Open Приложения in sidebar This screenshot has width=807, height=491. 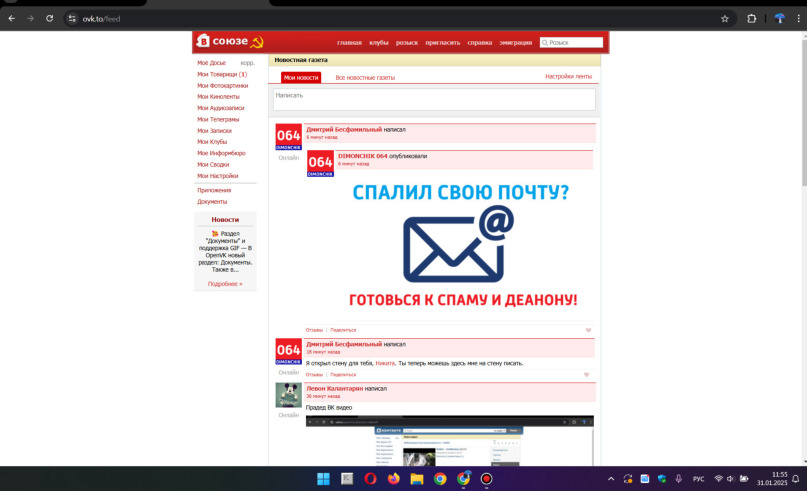click(214, 190)
